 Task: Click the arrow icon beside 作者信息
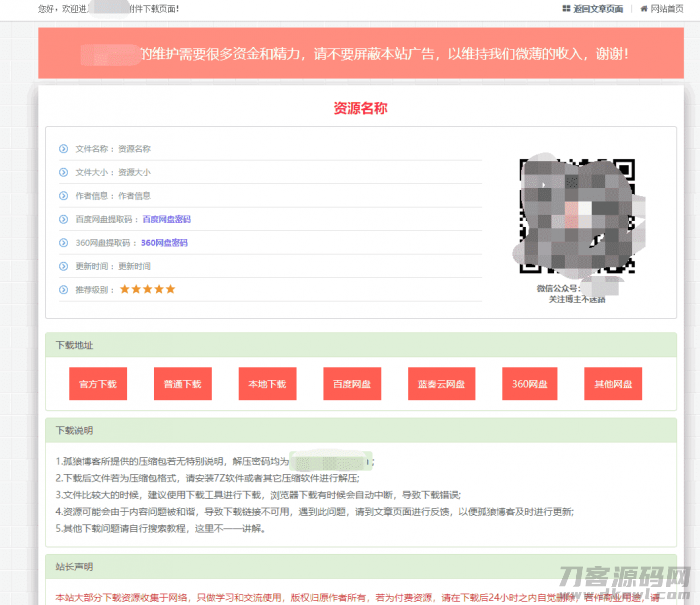(64, 196)
